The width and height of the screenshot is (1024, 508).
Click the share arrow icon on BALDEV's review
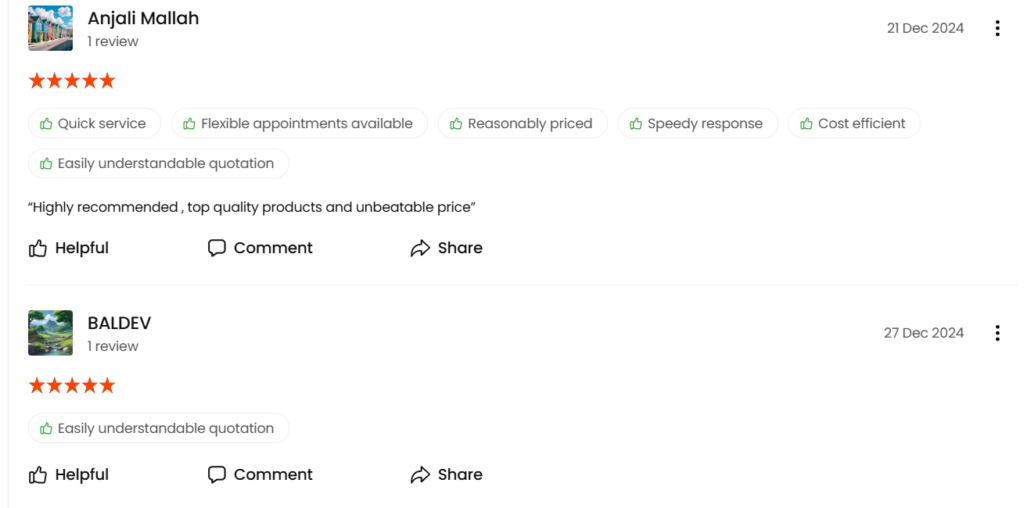click(x=420, y=475)
